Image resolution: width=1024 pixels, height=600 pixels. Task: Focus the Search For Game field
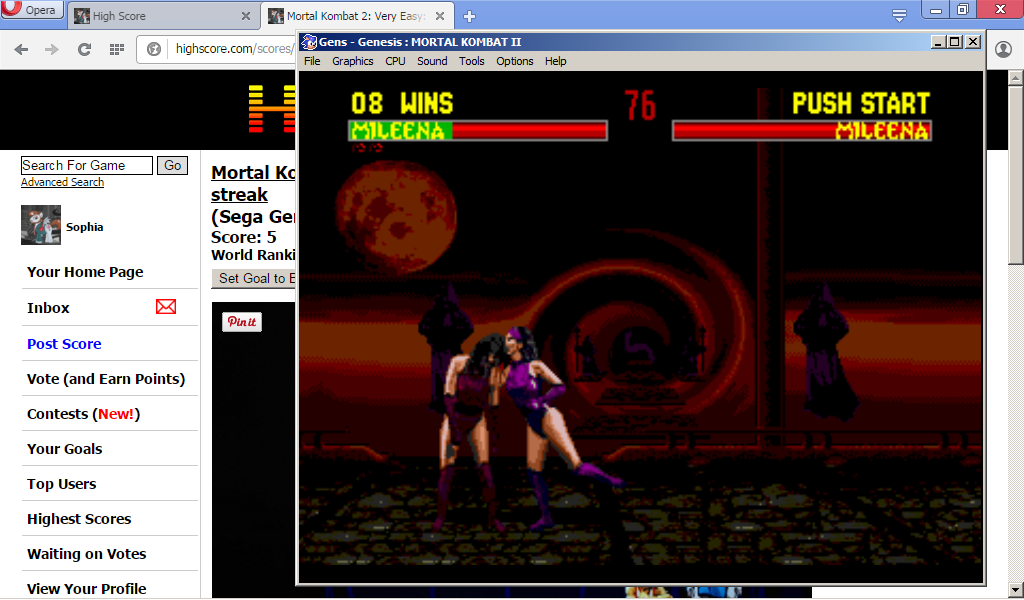(x=86, y=165)
